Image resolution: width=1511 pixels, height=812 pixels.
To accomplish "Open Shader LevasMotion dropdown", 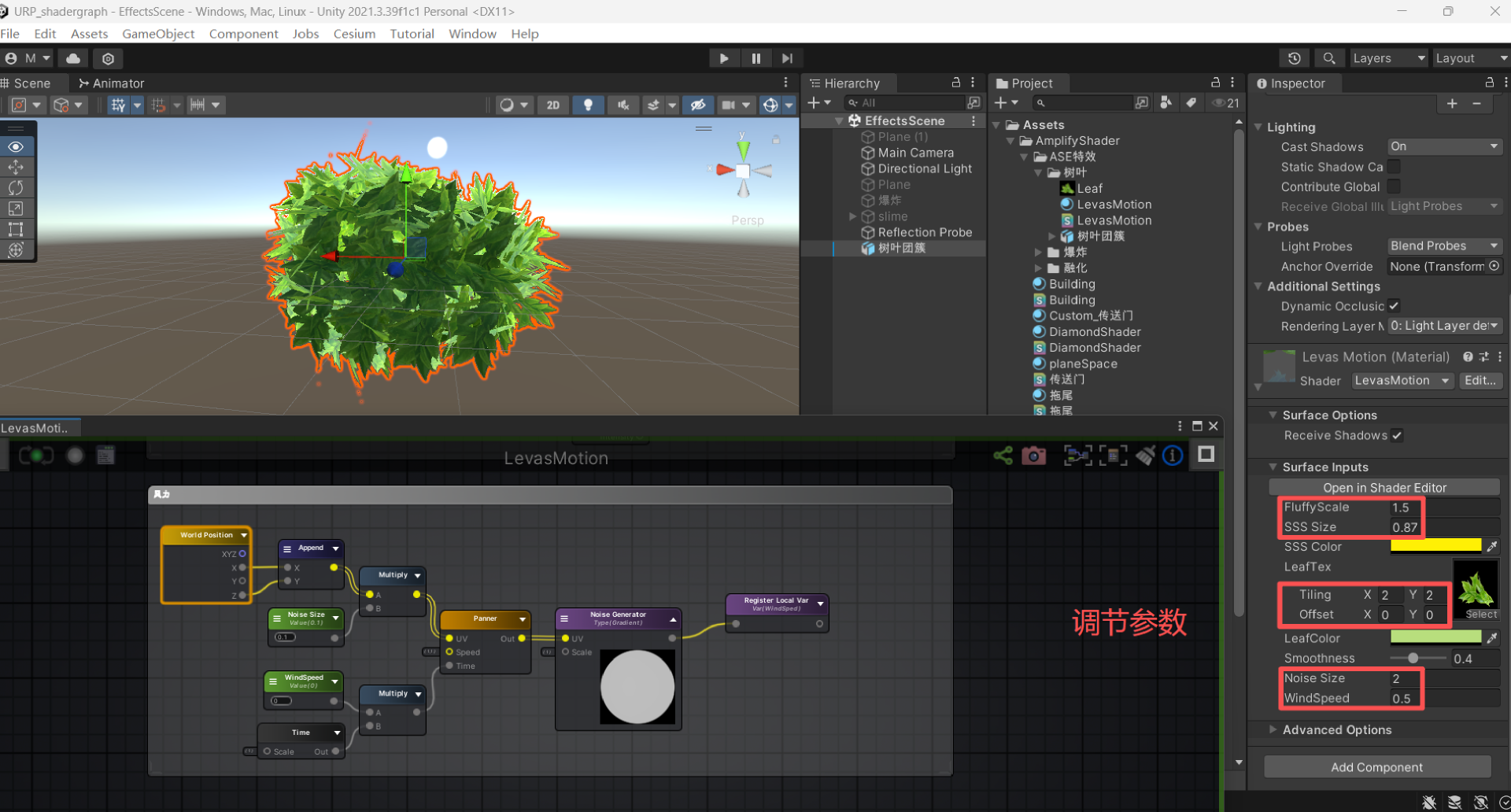I will (x=1403, y=381).
